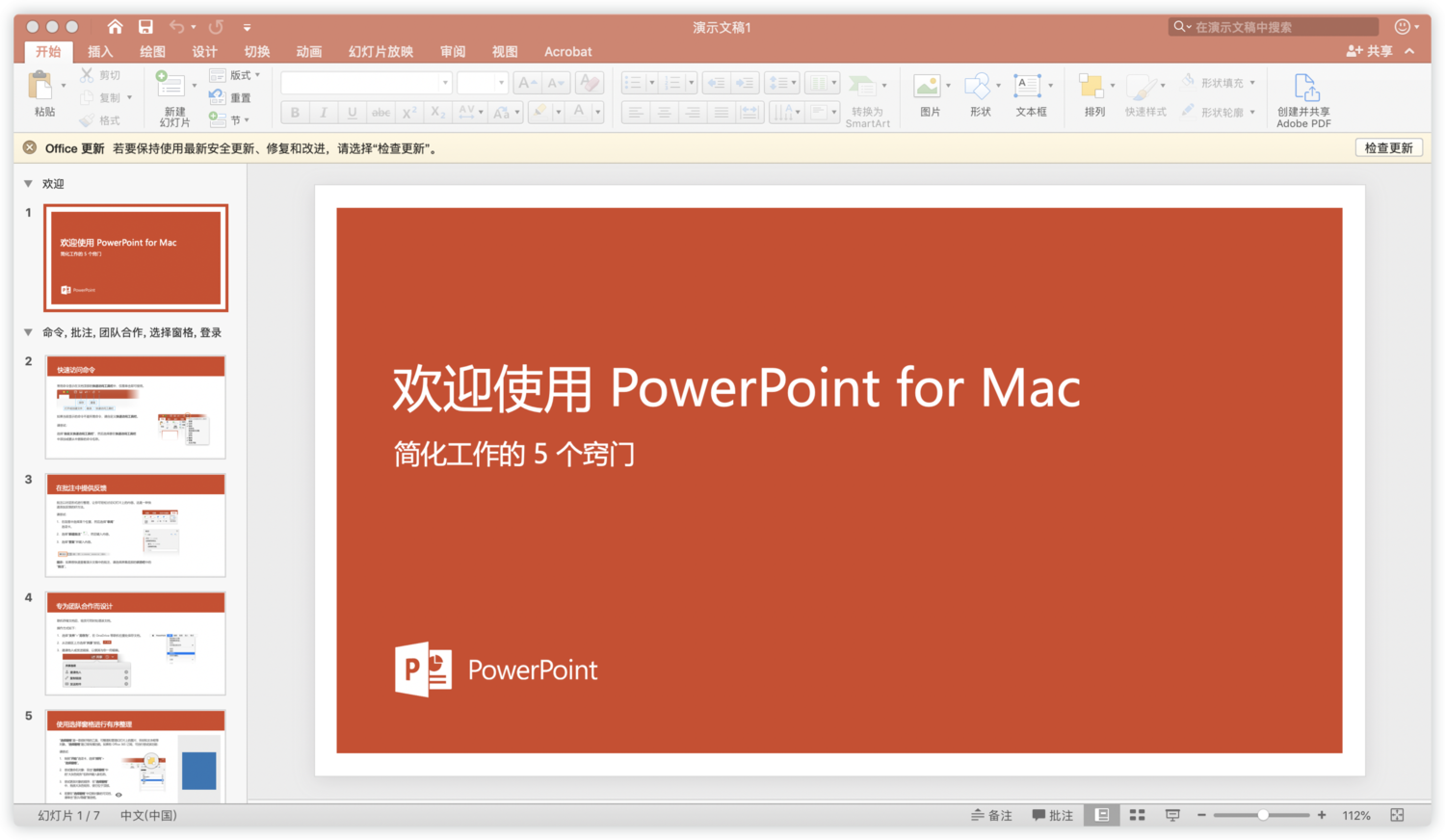Viewport: 1445px width, 840px height.
Task: Increase font size with larger A icon
Action: pyautogui.click(x=526, y=84)
